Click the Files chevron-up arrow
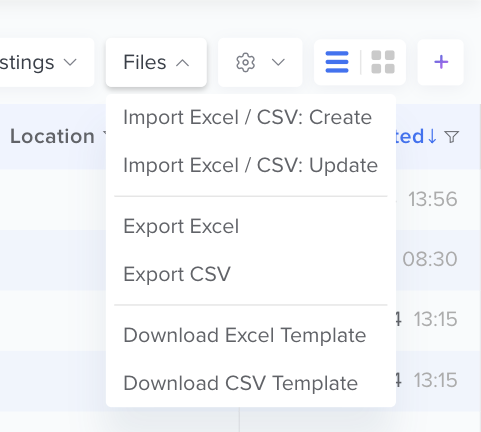 pos(183,63)
